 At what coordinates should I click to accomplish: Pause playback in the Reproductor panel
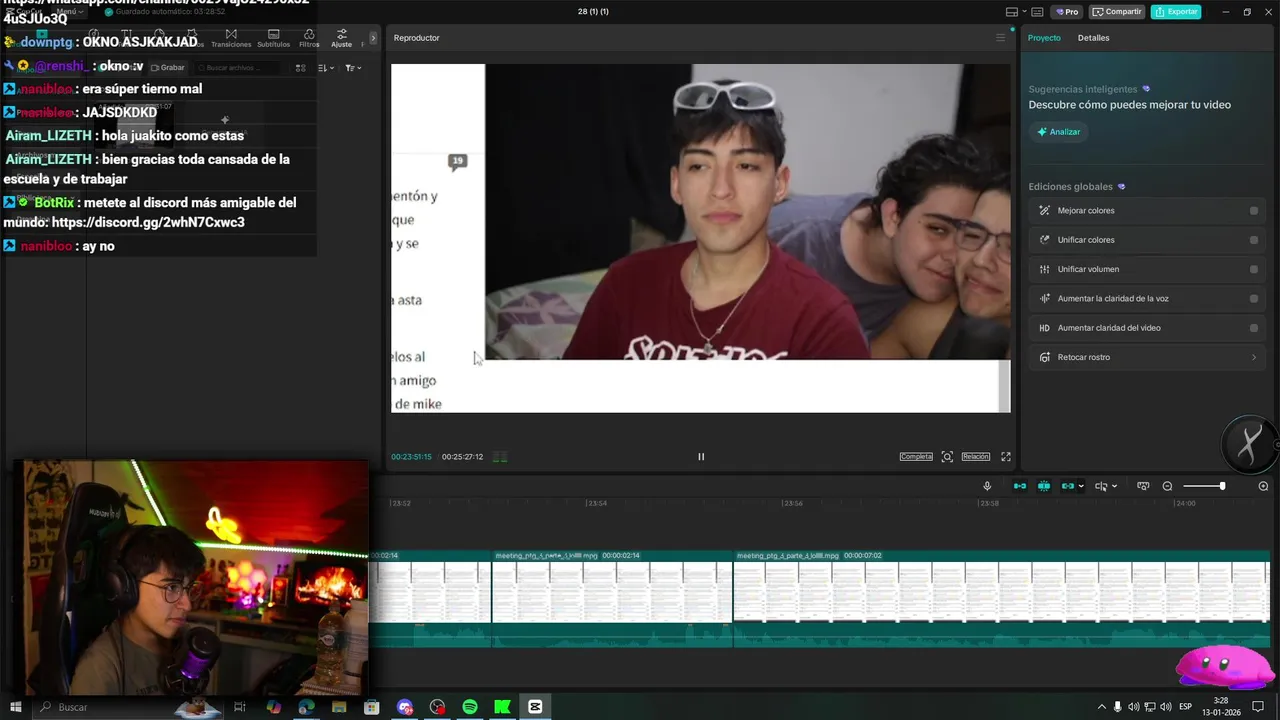701,457
